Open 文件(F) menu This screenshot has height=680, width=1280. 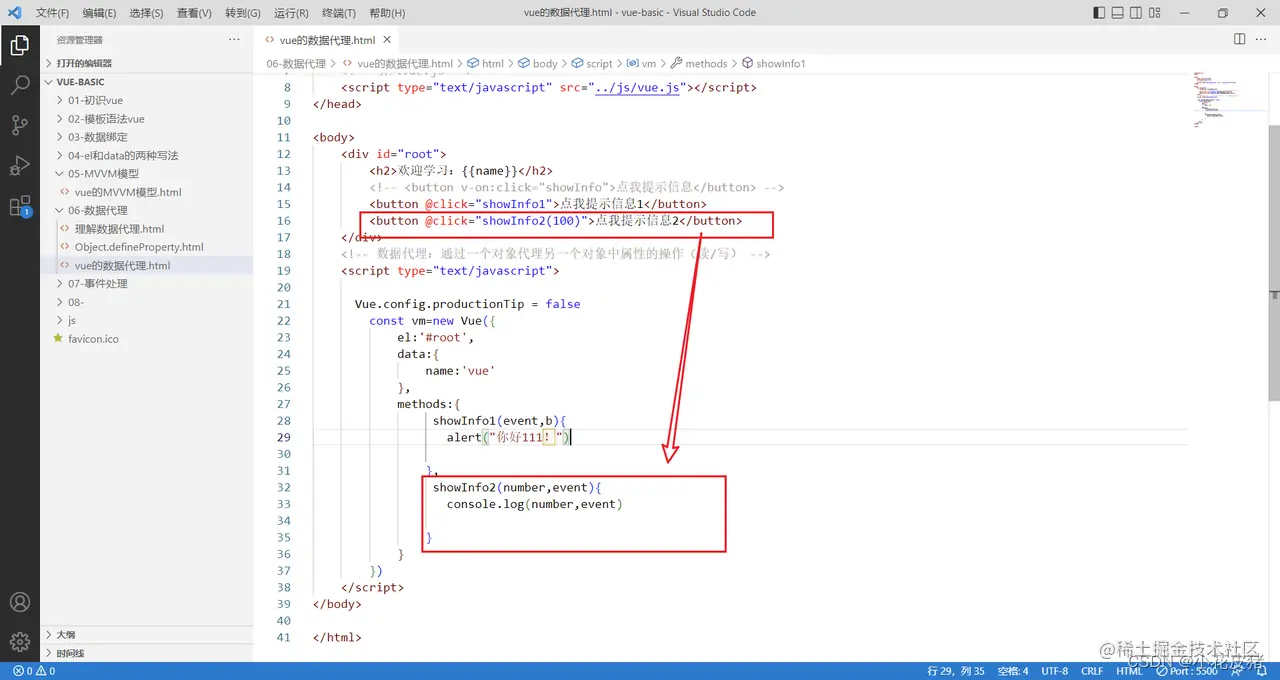click(x=52, y=13)
